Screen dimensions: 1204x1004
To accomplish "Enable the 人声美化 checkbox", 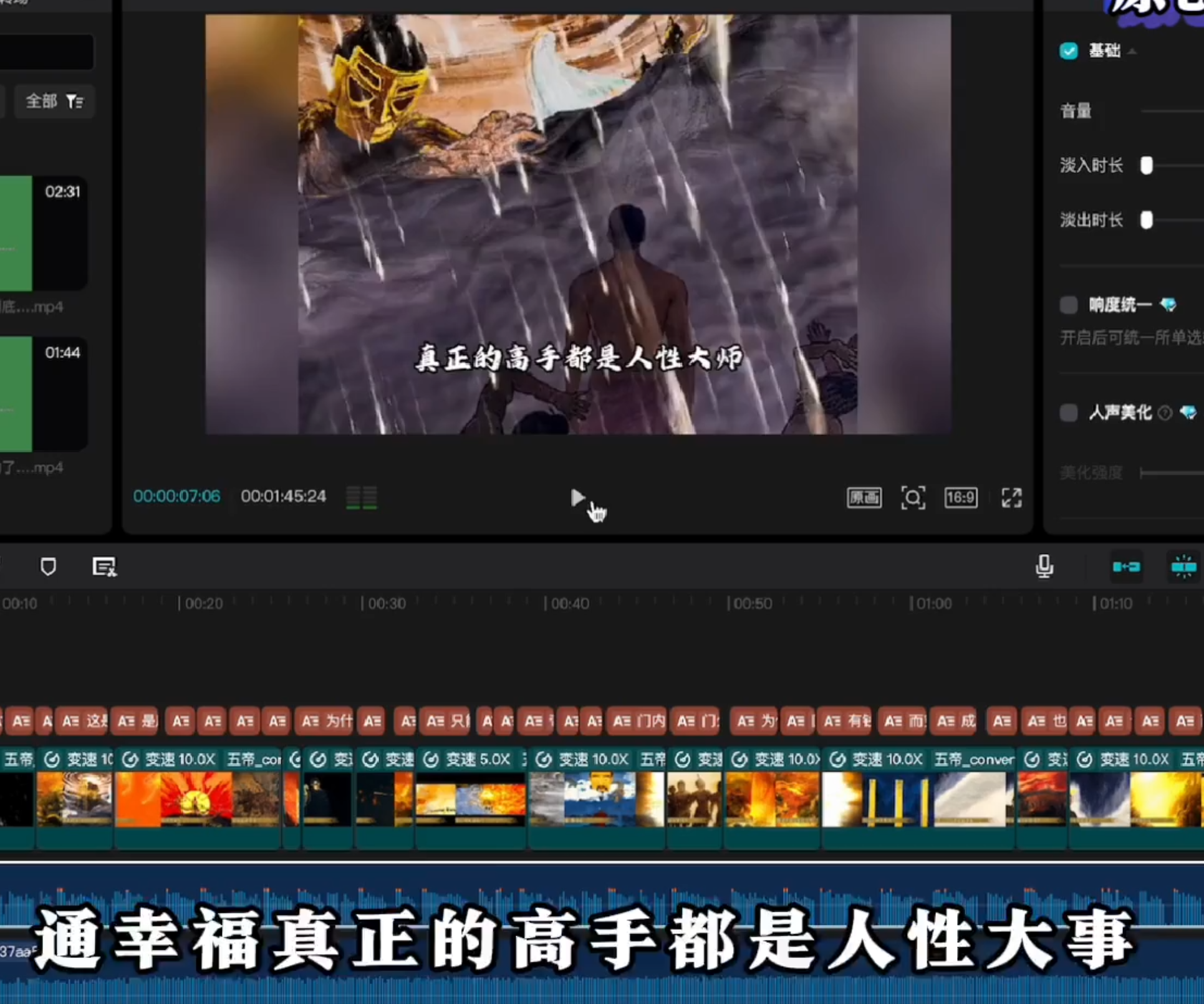I will click(1069, 413).
